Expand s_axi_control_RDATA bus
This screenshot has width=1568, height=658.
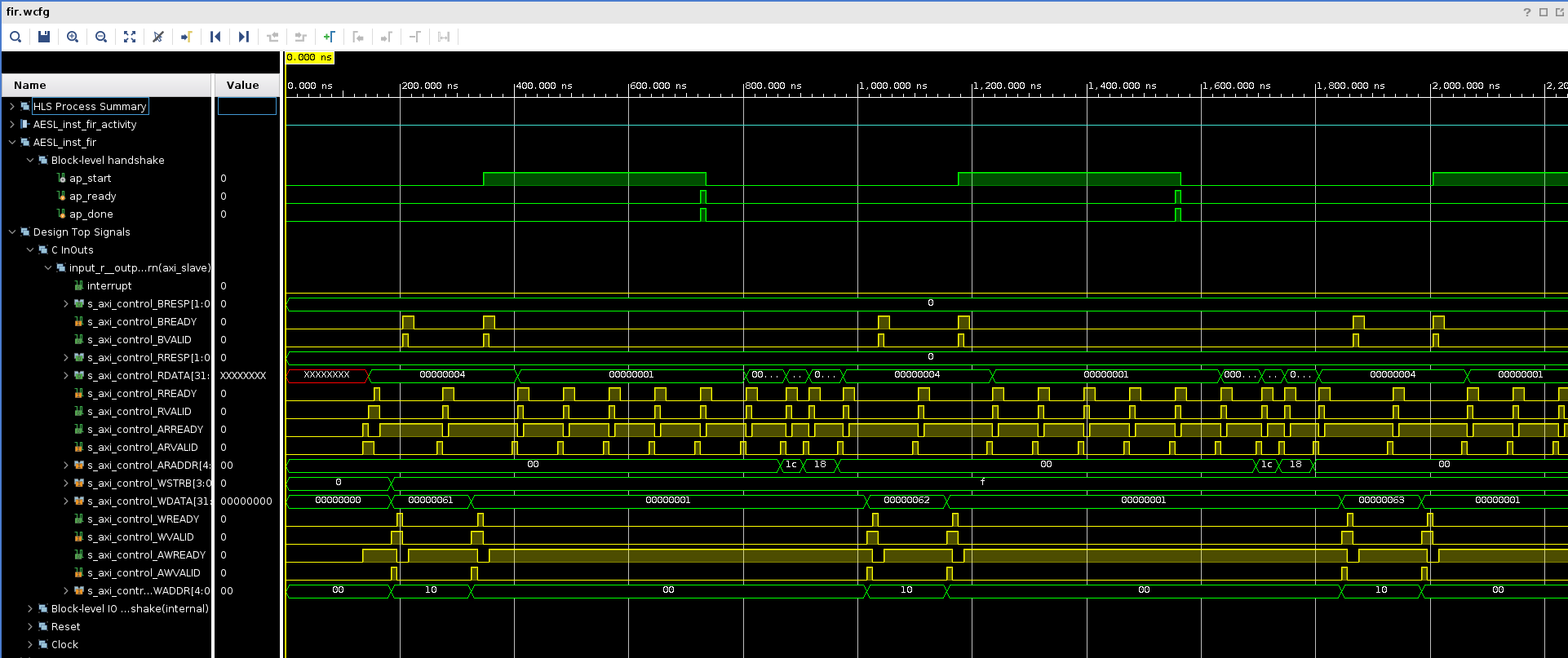click(66, 376)
